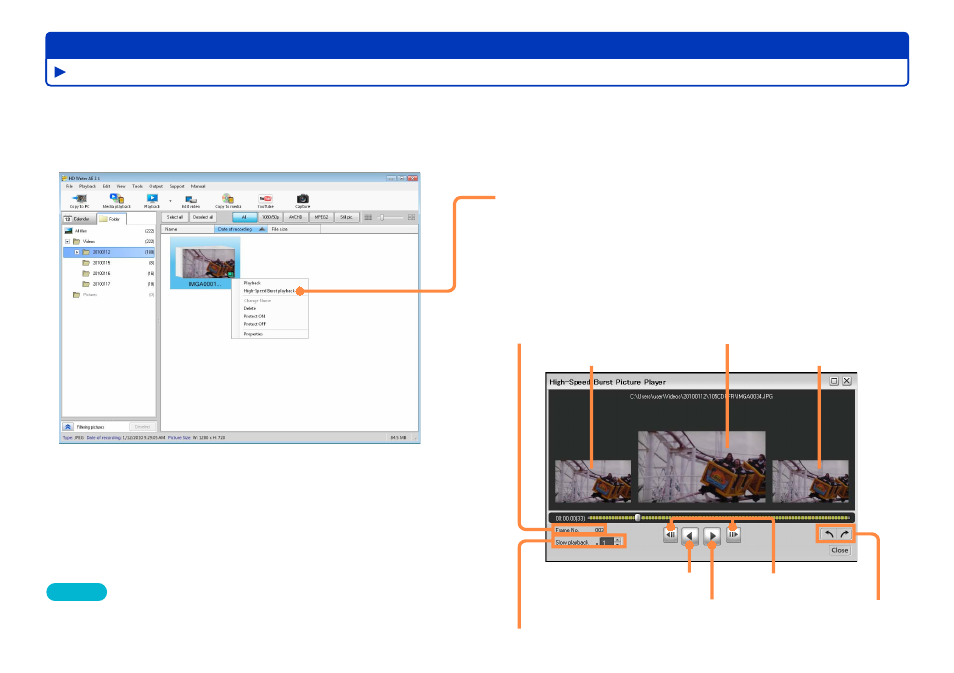Toggle the Still pic. filter button
Image resolution: width=954 pixels, height=673 pixels.
[346, 217]
